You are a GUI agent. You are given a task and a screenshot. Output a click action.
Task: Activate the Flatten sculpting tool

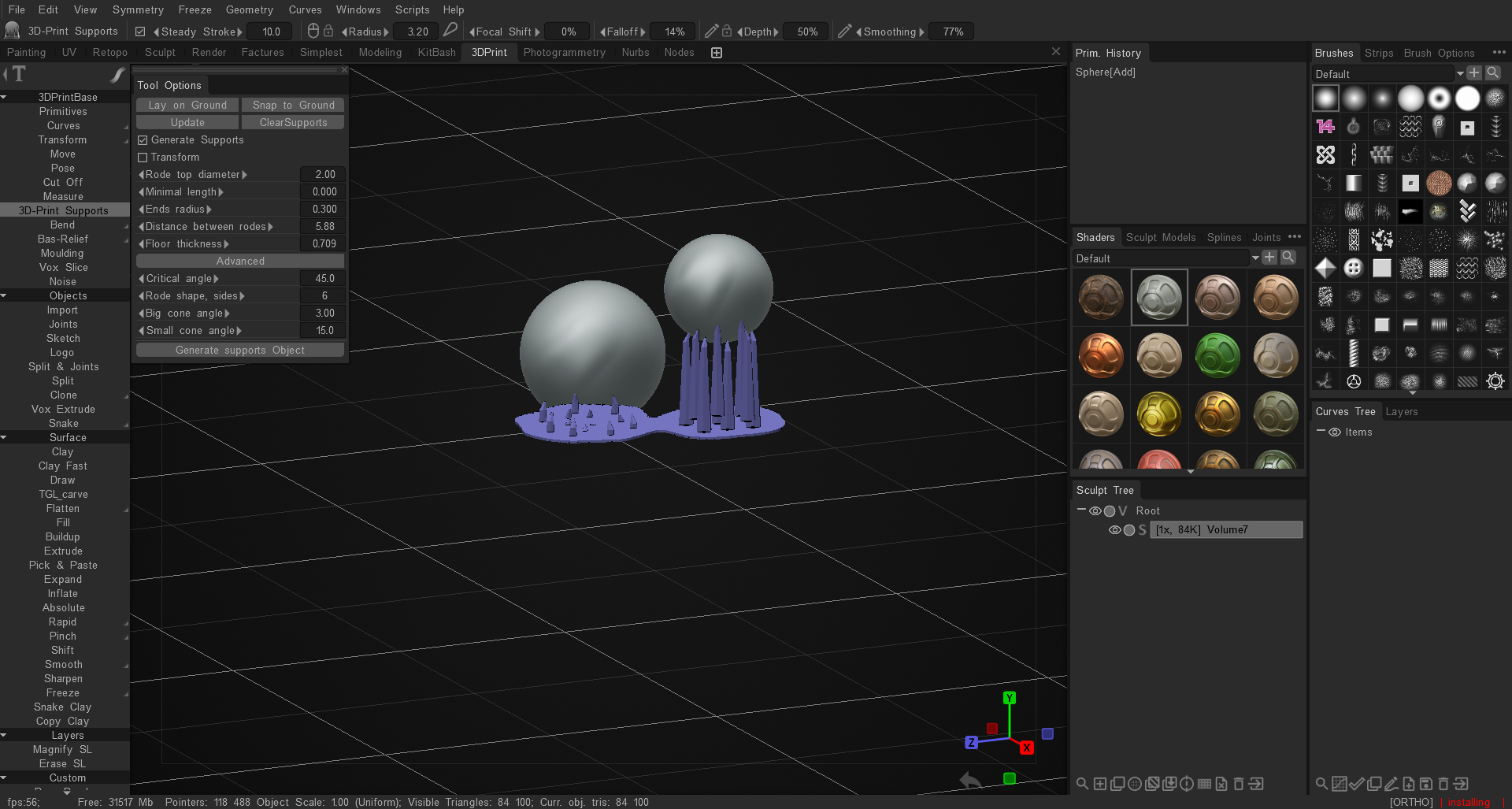coord(62,508)
